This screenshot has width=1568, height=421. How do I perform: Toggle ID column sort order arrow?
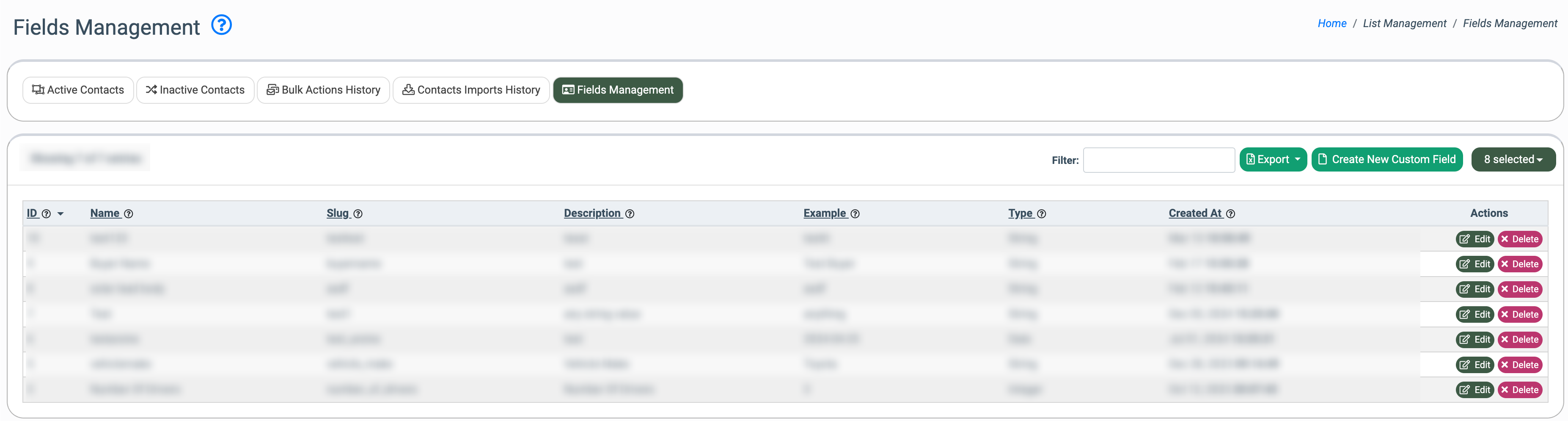61,214
